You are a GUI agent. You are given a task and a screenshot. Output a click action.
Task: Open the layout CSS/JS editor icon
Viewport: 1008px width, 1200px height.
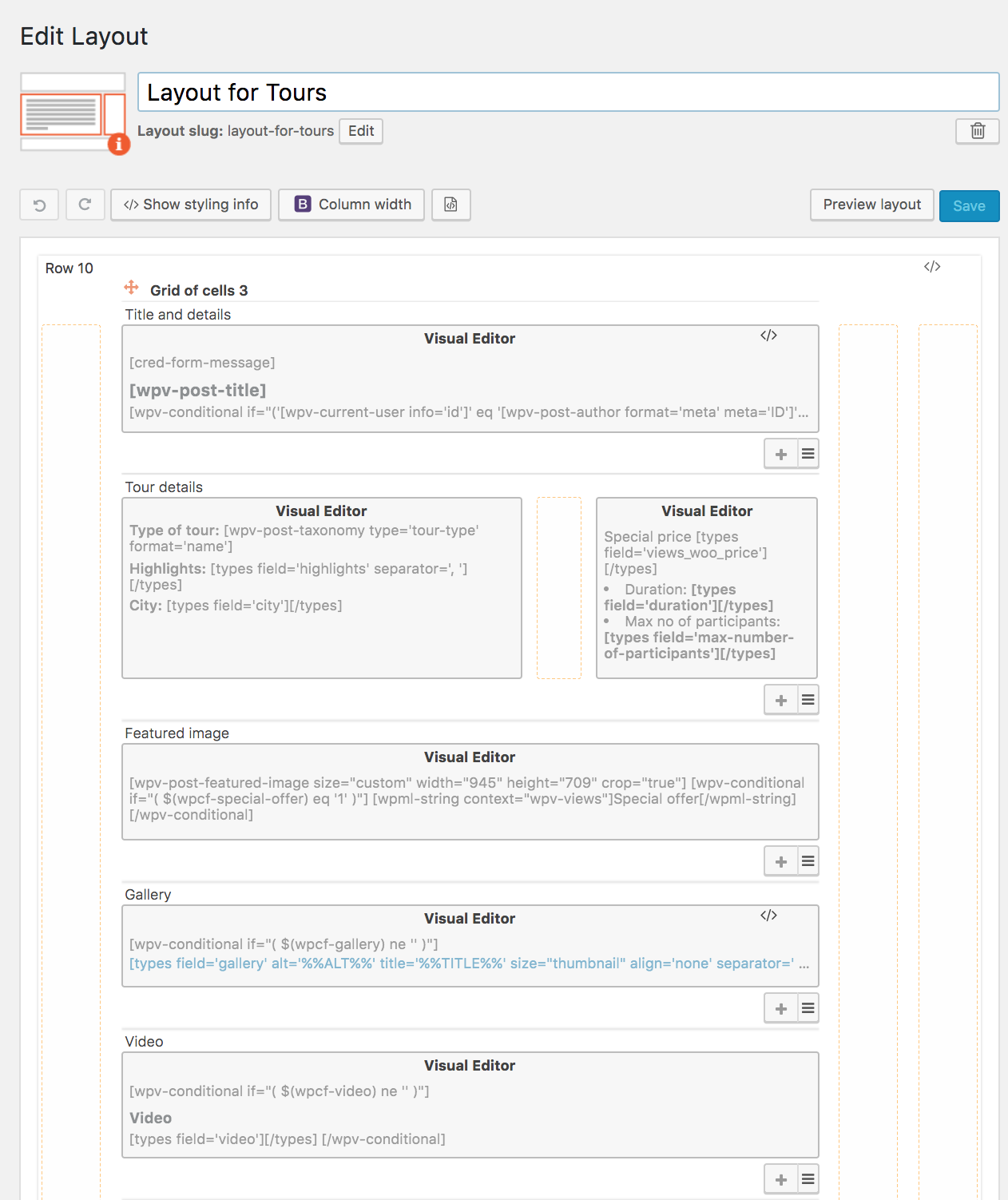coord(451,205)
